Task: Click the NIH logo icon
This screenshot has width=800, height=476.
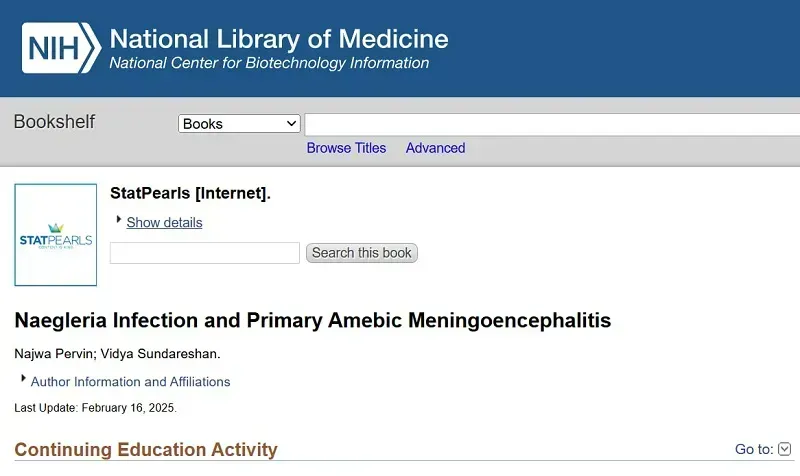Action: (x=61, y=48)
